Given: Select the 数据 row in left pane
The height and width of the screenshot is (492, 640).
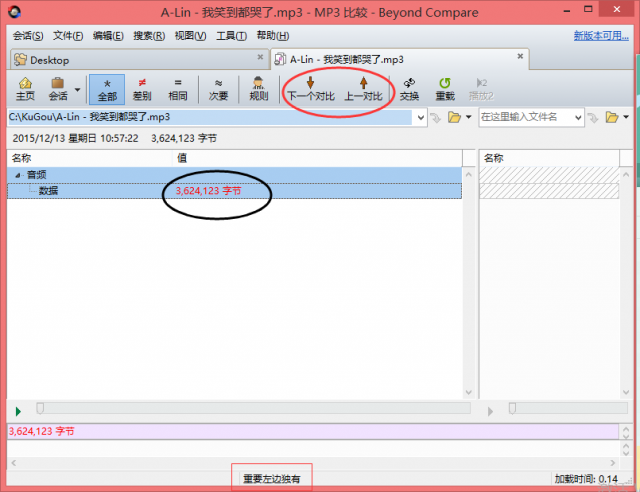Looking at the screenshot, I should click(234, 191).
